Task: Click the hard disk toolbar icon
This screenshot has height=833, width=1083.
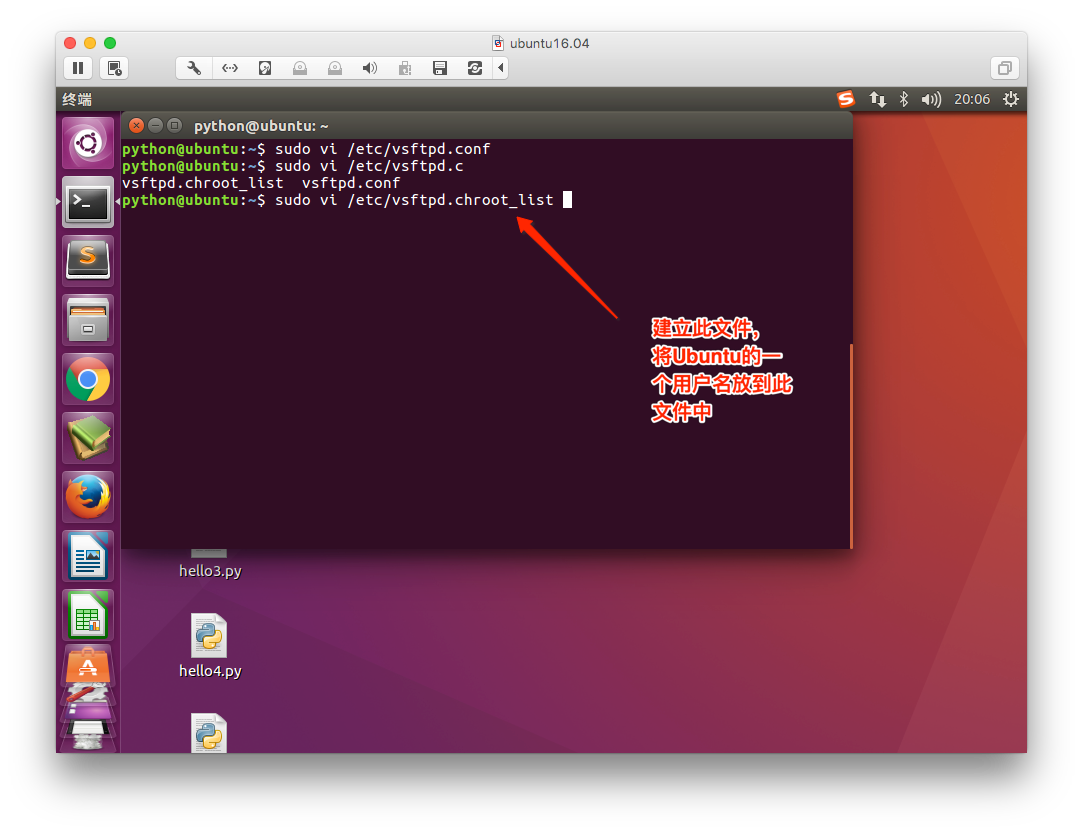Action: [265, 68]
